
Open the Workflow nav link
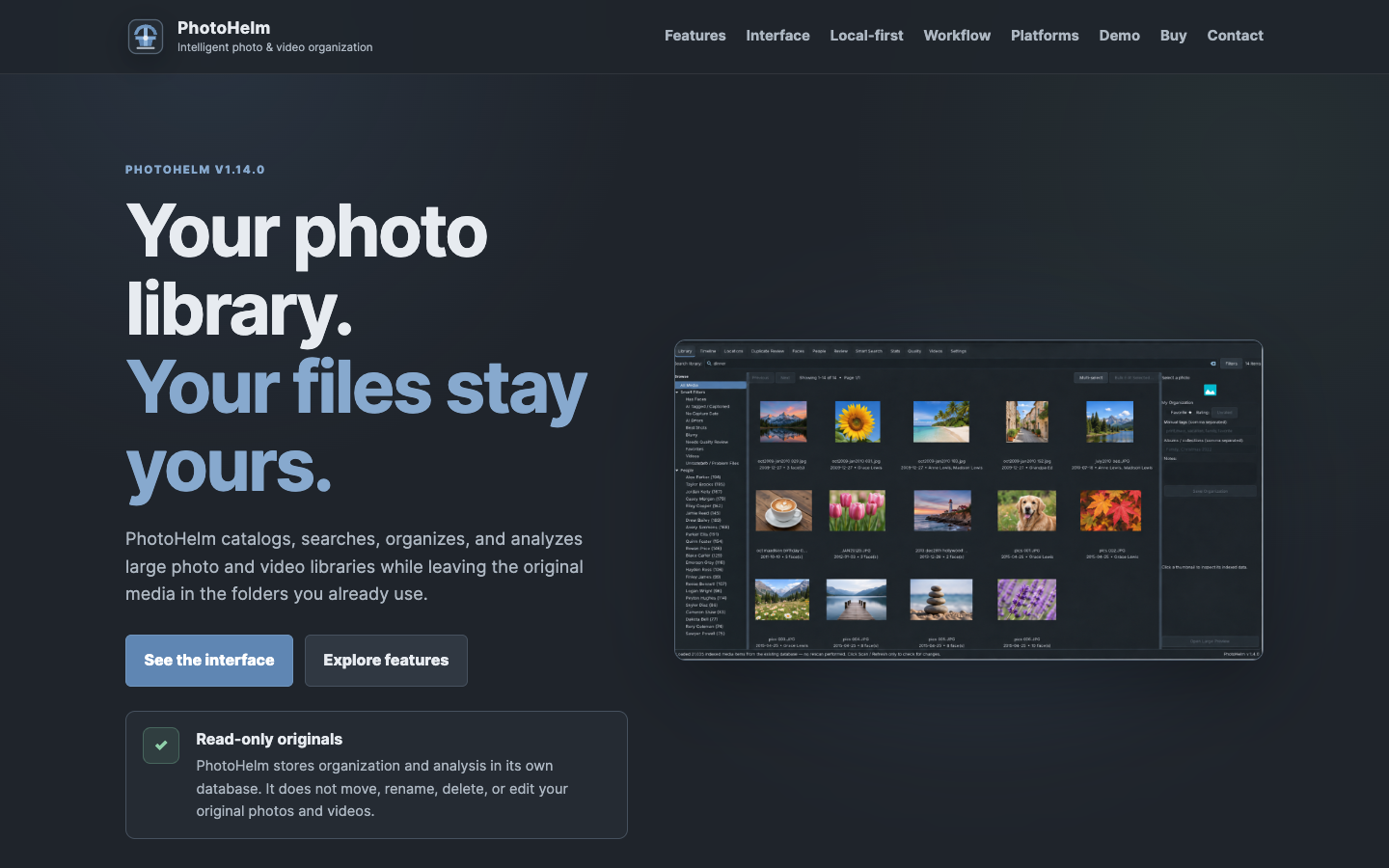point(957,36)
